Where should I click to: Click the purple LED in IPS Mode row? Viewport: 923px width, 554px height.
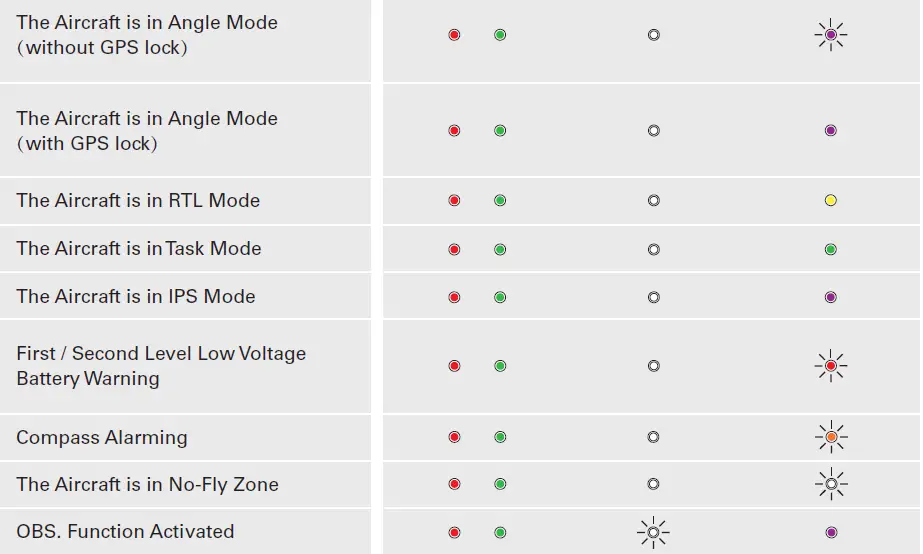click(x=830, y=297)
